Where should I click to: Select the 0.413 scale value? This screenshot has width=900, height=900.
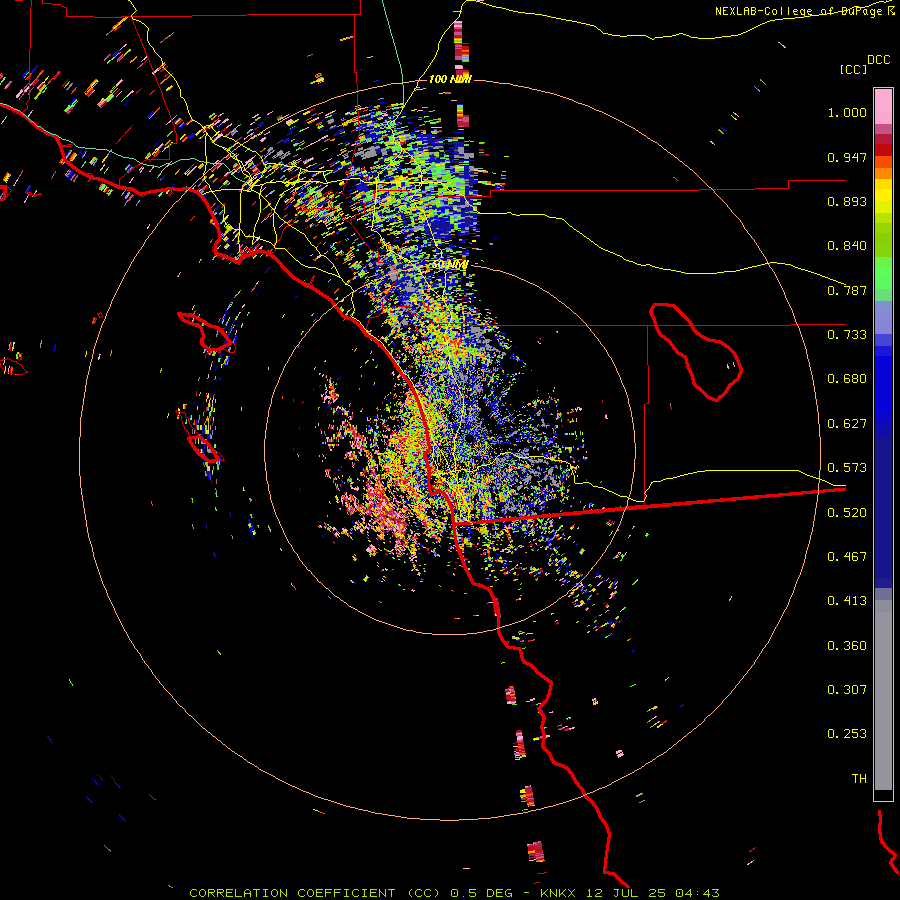click(x=847, y=601)
